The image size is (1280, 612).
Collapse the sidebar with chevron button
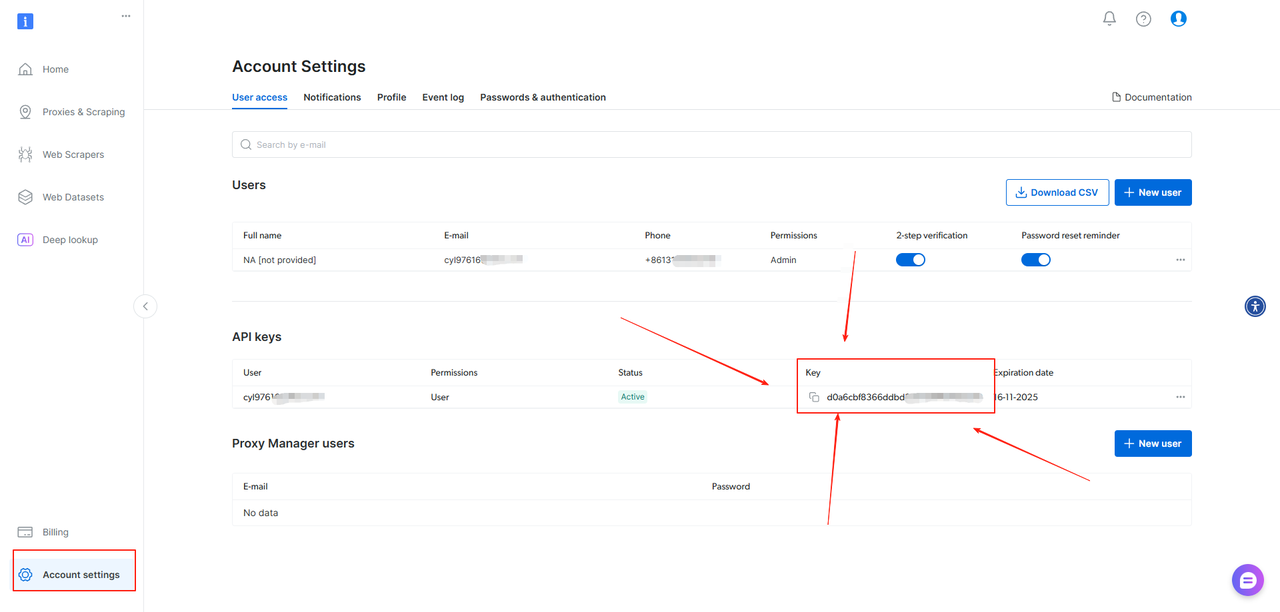tap(145, 306)
